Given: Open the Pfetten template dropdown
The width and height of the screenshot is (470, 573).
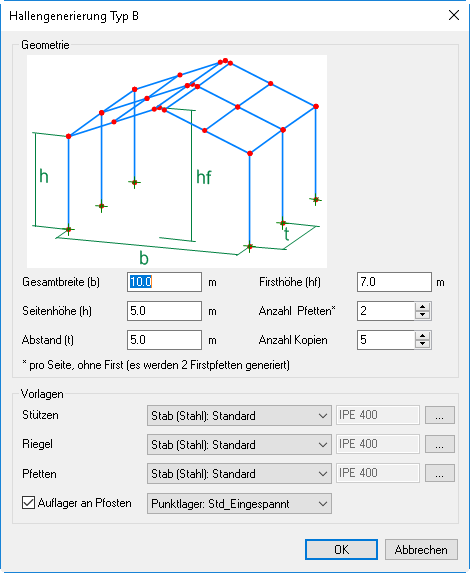Looking at the screenshot, I should click(239, 474).
